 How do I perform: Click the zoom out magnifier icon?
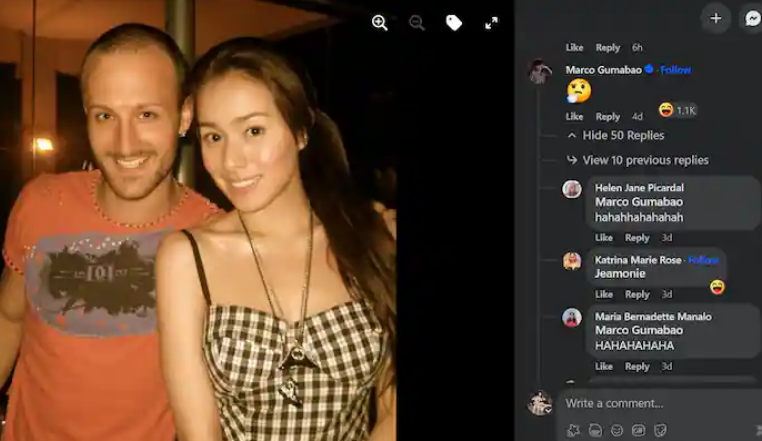pos(416,23)
